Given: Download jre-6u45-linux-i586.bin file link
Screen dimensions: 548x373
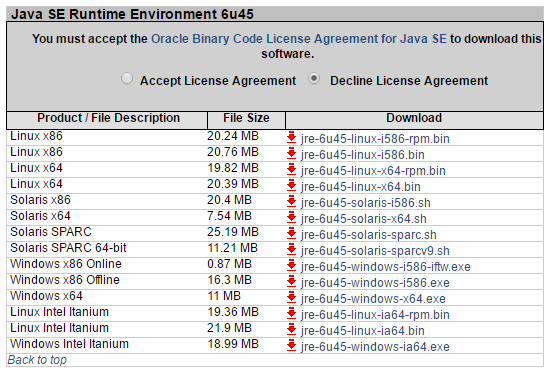Looking at the screenshot, I should [x=363, y=155].
